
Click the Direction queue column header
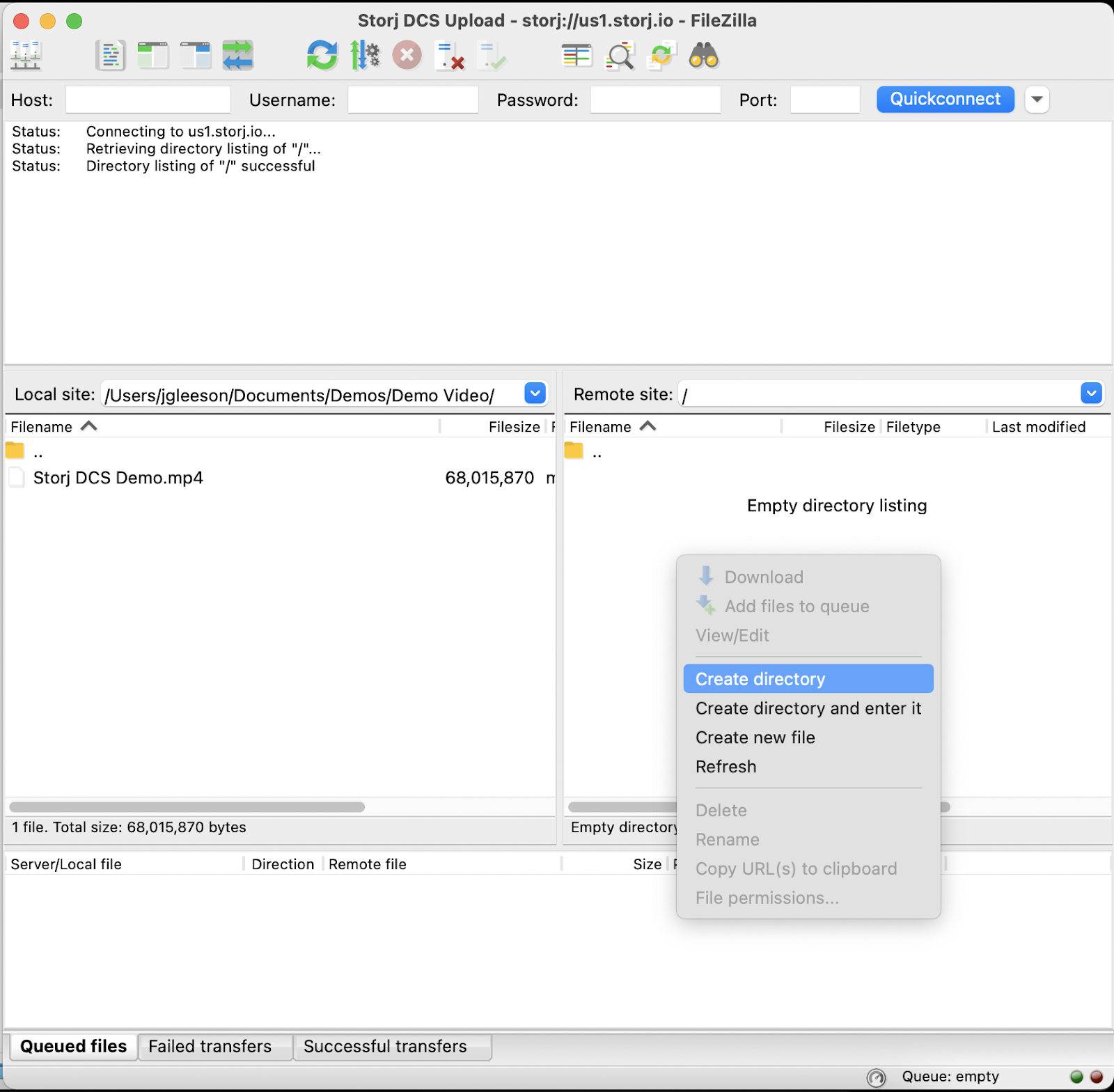click(x=283, y=864)
